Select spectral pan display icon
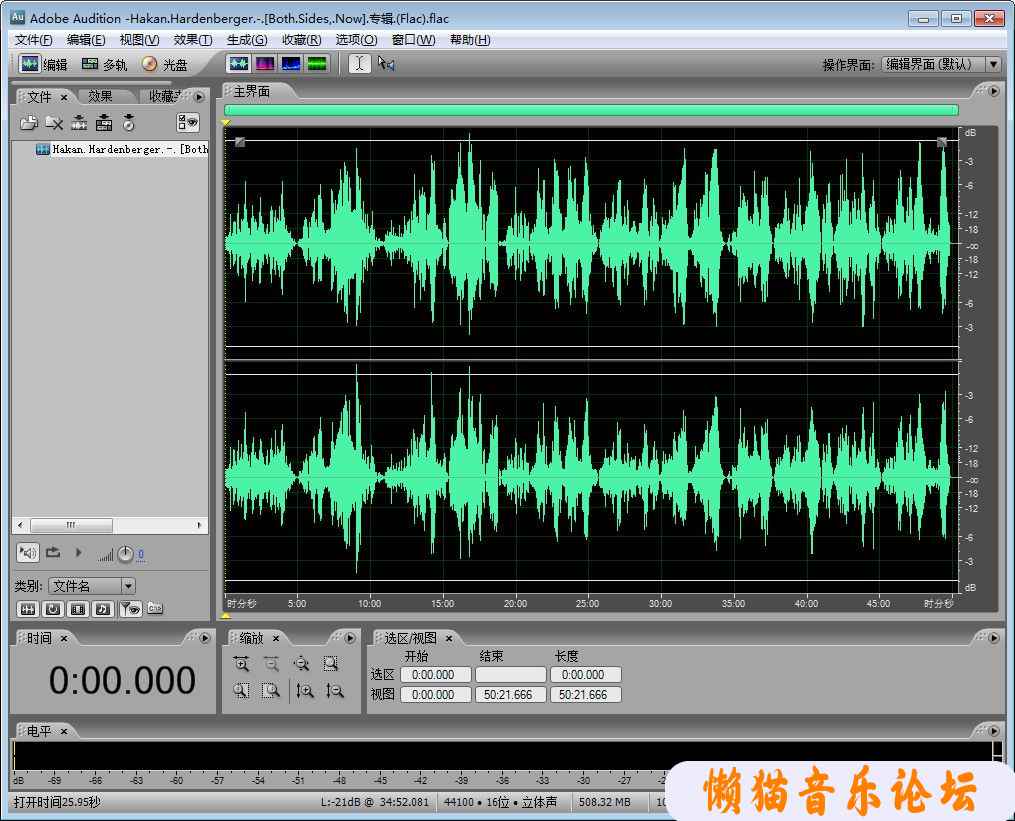 [x=291, y=63]
